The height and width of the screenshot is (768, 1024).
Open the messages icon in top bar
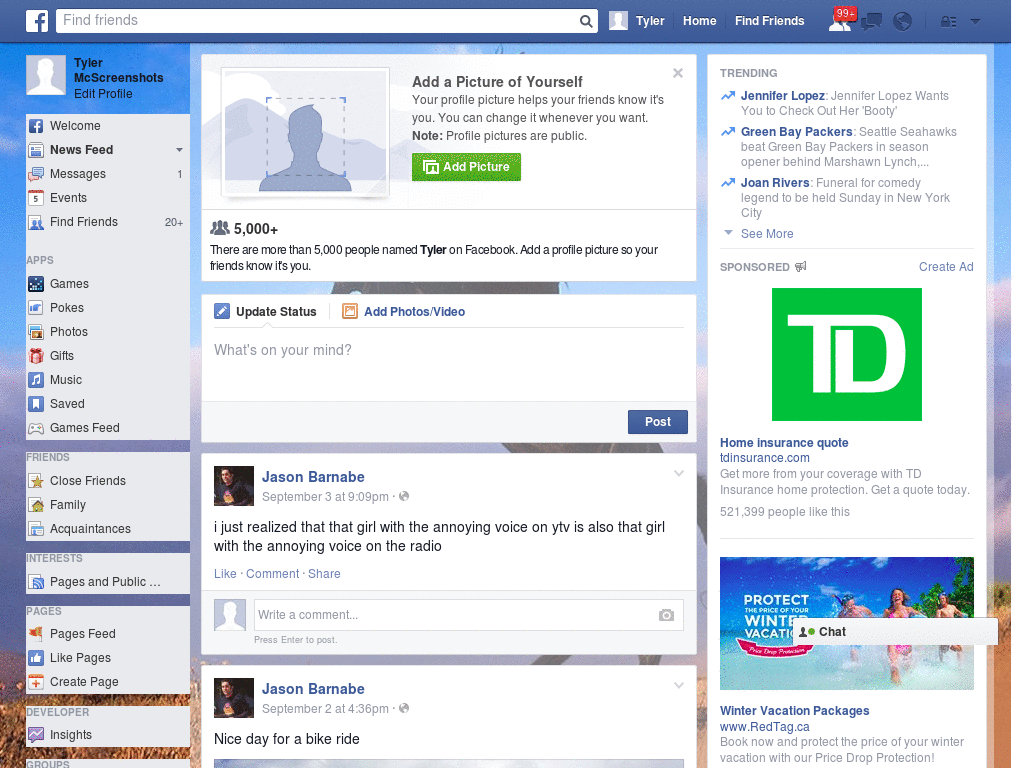pos(871,22)
